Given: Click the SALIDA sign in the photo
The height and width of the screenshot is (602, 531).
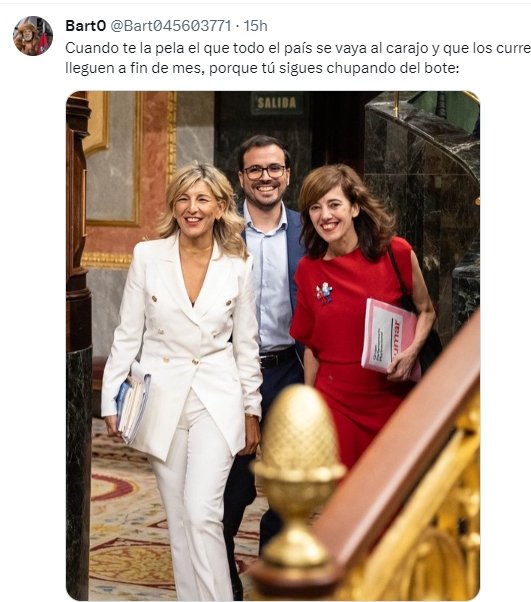Looking at the screenshot, I should [276, 103].
